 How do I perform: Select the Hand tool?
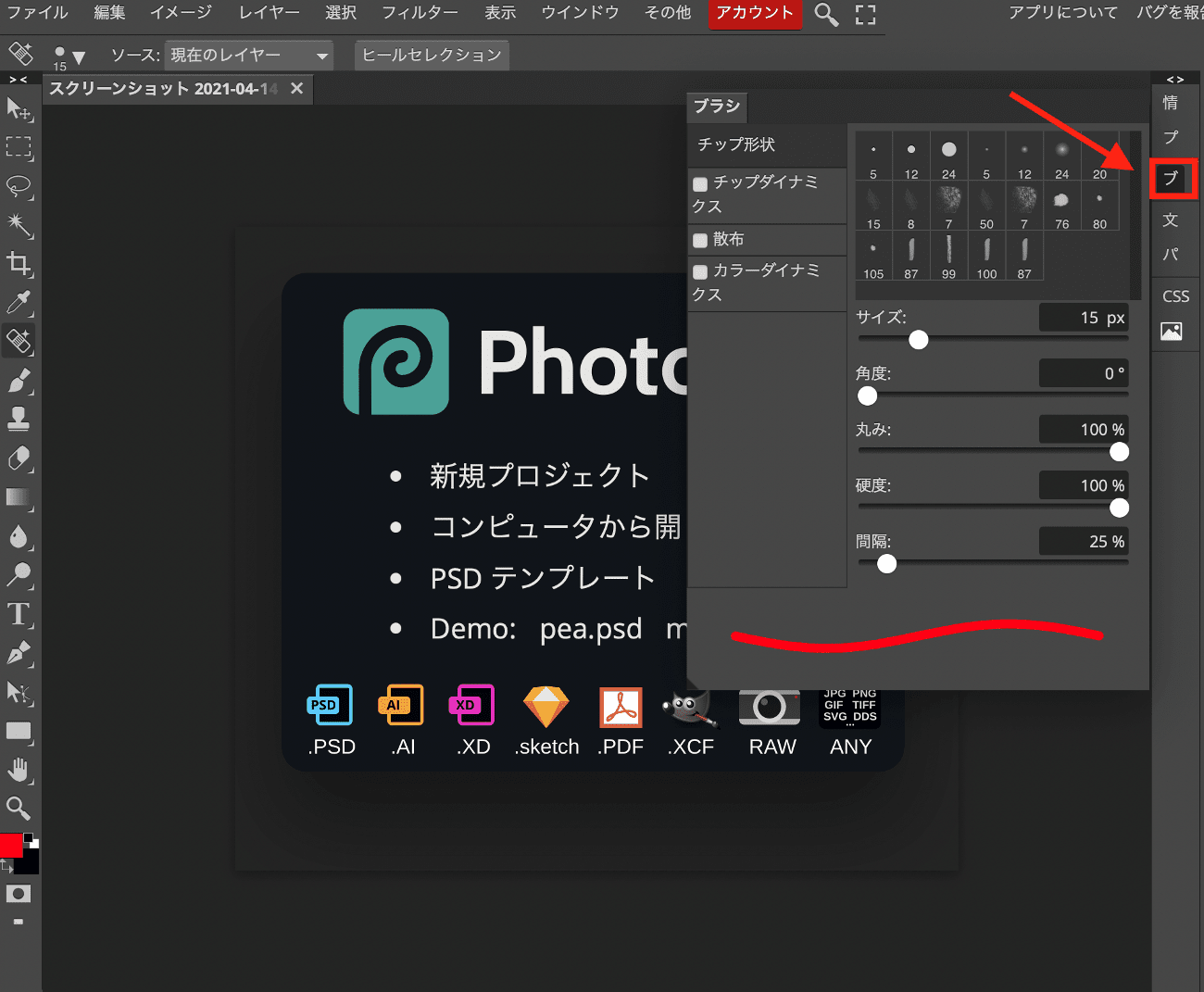click(19, 770)
